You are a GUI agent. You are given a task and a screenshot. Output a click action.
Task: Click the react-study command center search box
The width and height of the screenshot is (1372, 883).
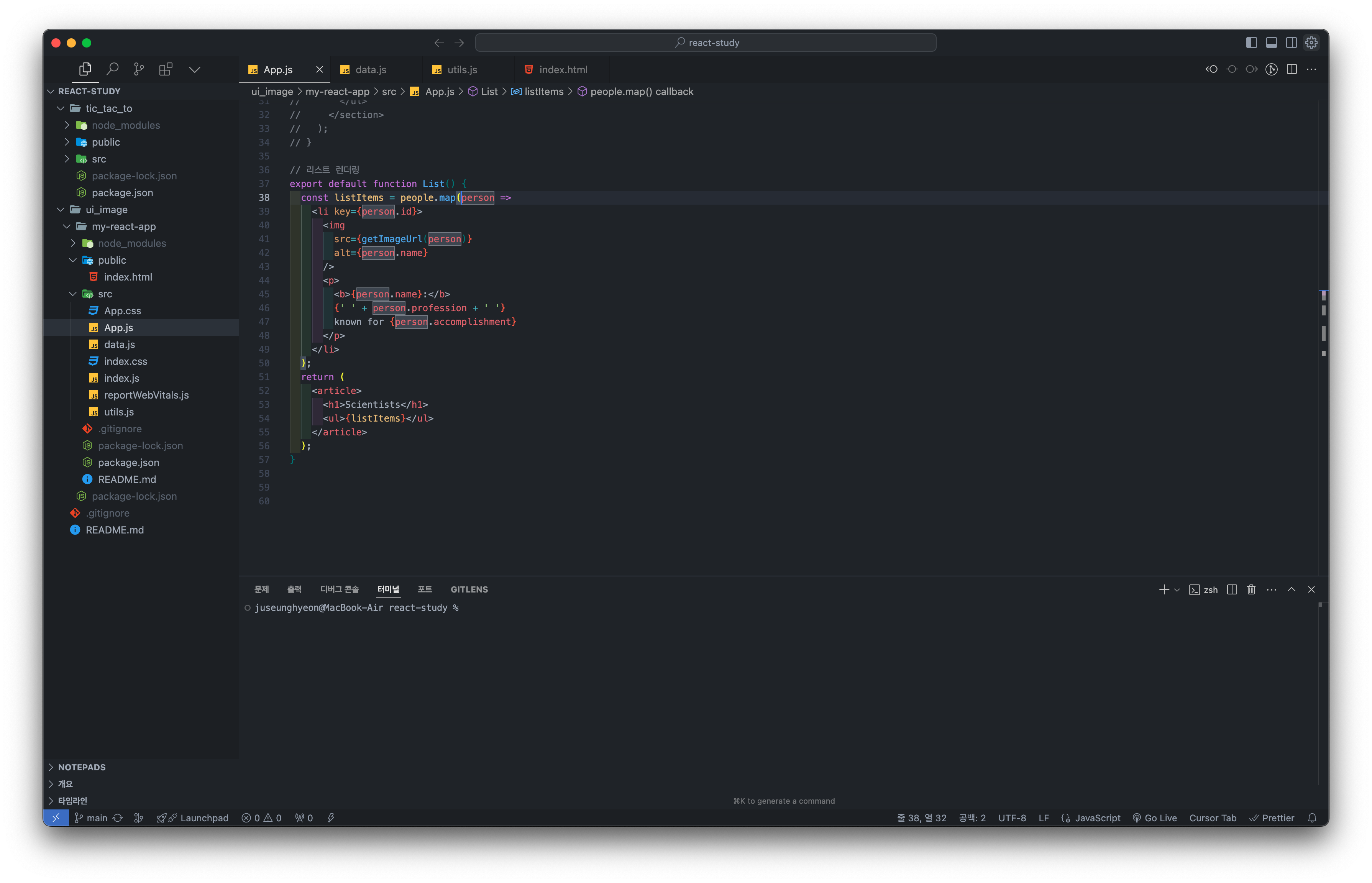click(x=706, y=43)
